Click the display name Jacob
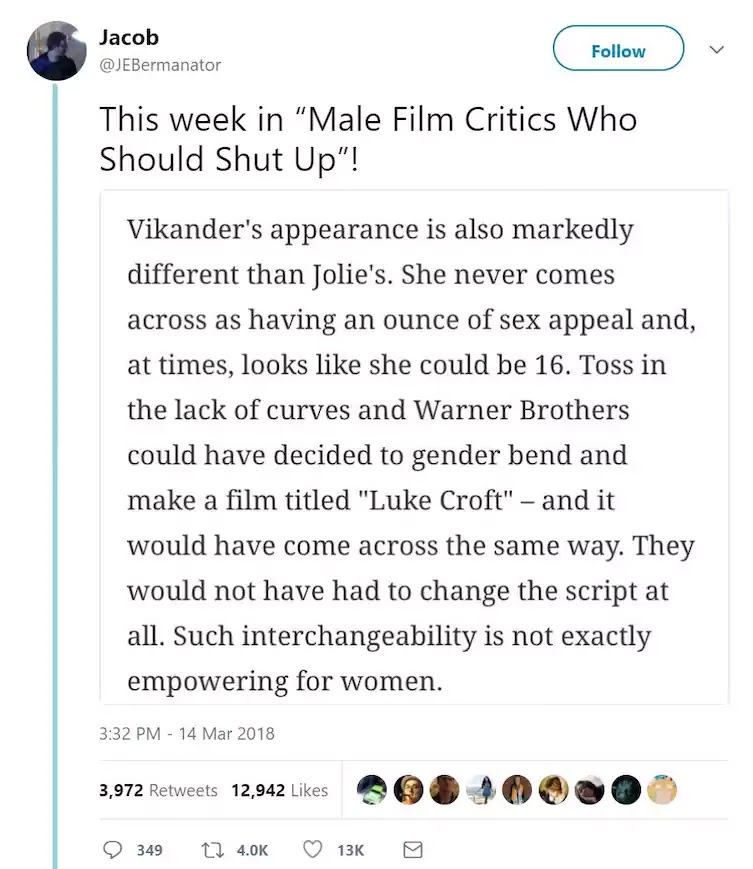Image resolution: width=753 pixels, height=869 pixels. coord(129,38)
